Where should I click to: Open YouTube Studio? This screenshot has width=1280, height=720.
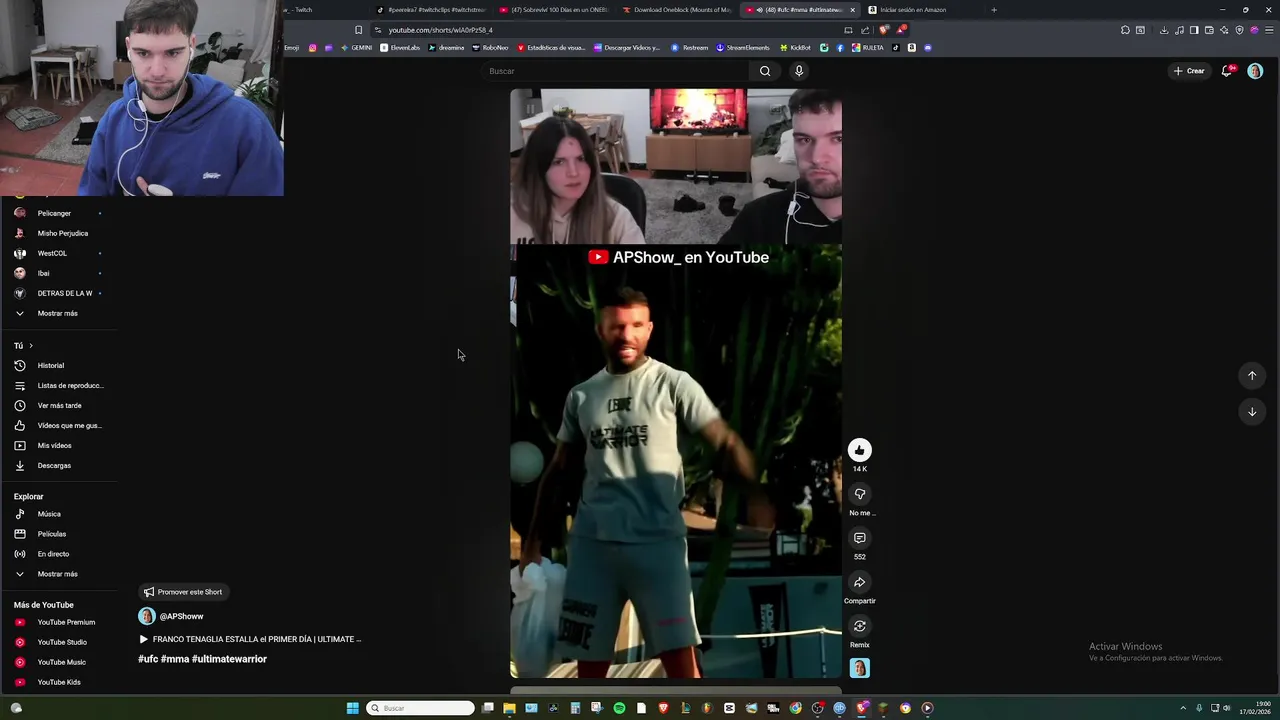60,642
